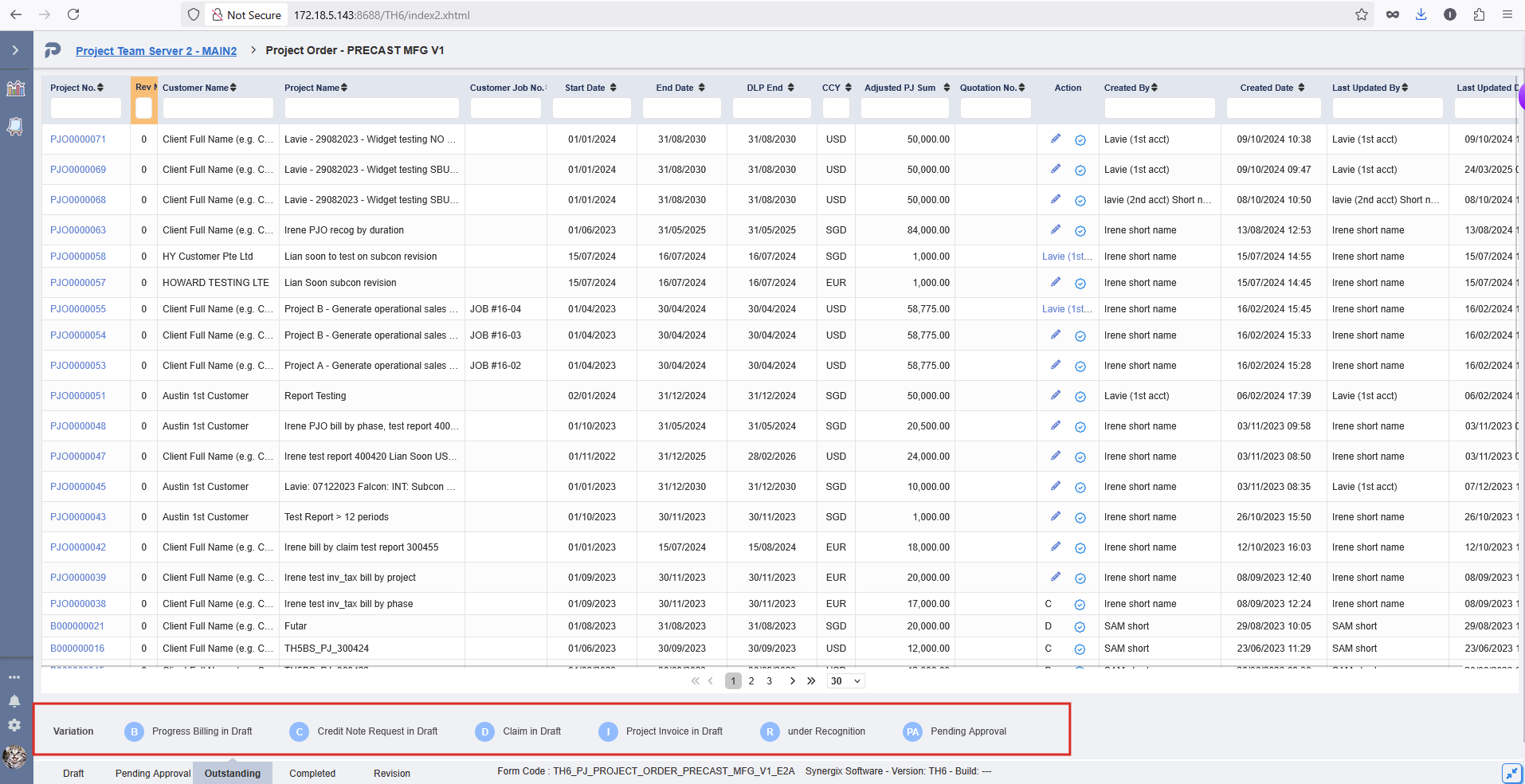The width and height of the screenshot is (1525, 784).
Task: Open project link PJO0000069
Action: pyautogui.click(x=78, y=170)
